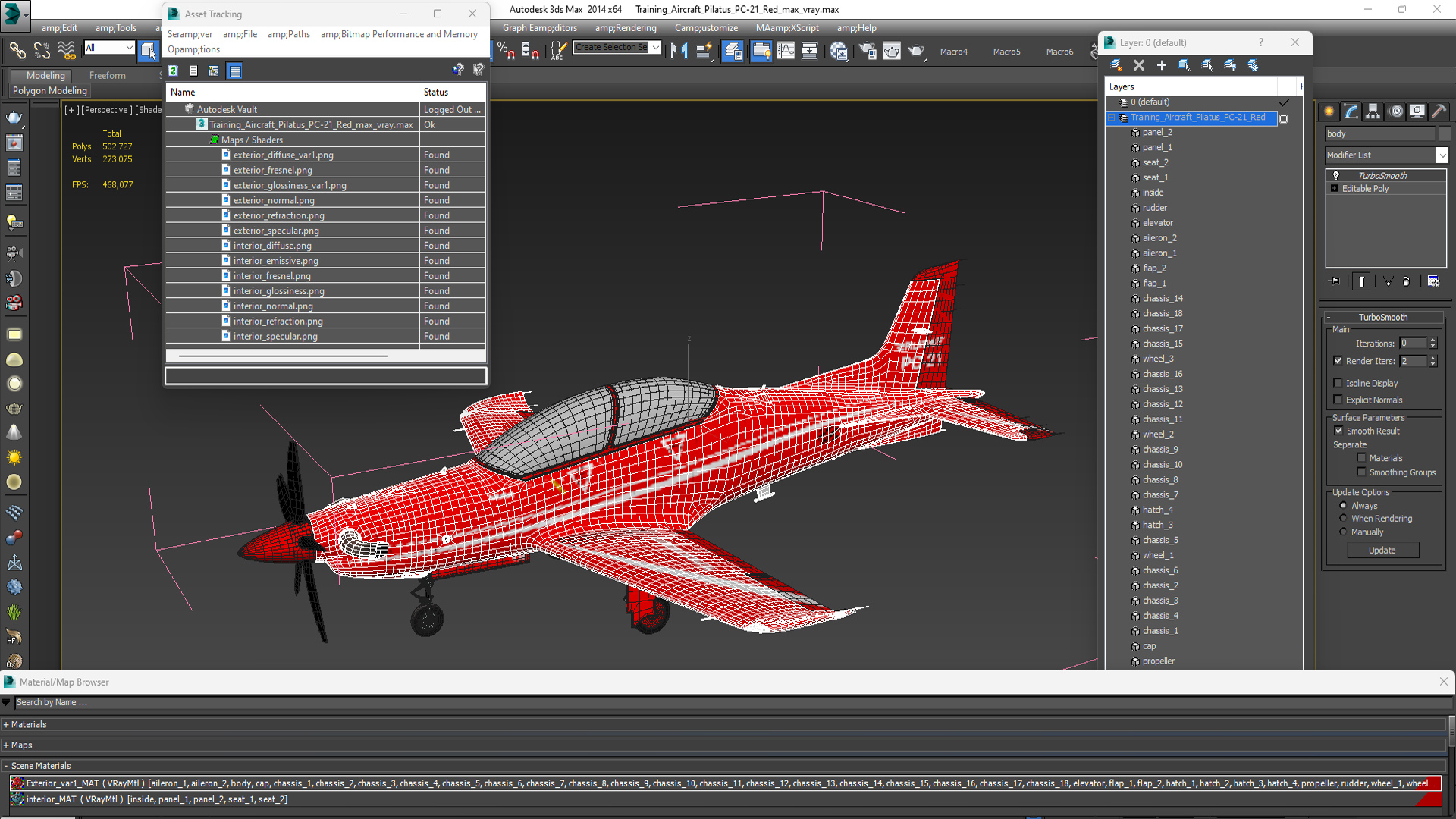Image resolution: width=1456 pixels, height=819 pixels.
Task: Add selected objects to layer plus icon
Action: 1161,65
